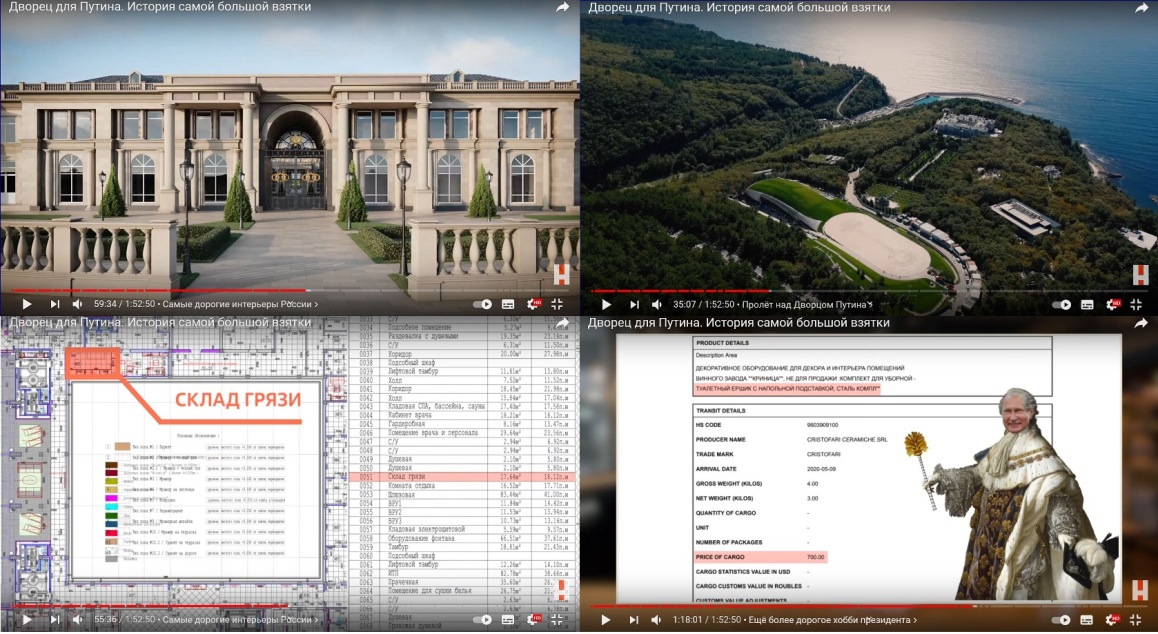The width and height of the screenshot is (1158, 634).
Task: Seek on the progress bar of the 59:34 player
Action: [290, 290]
